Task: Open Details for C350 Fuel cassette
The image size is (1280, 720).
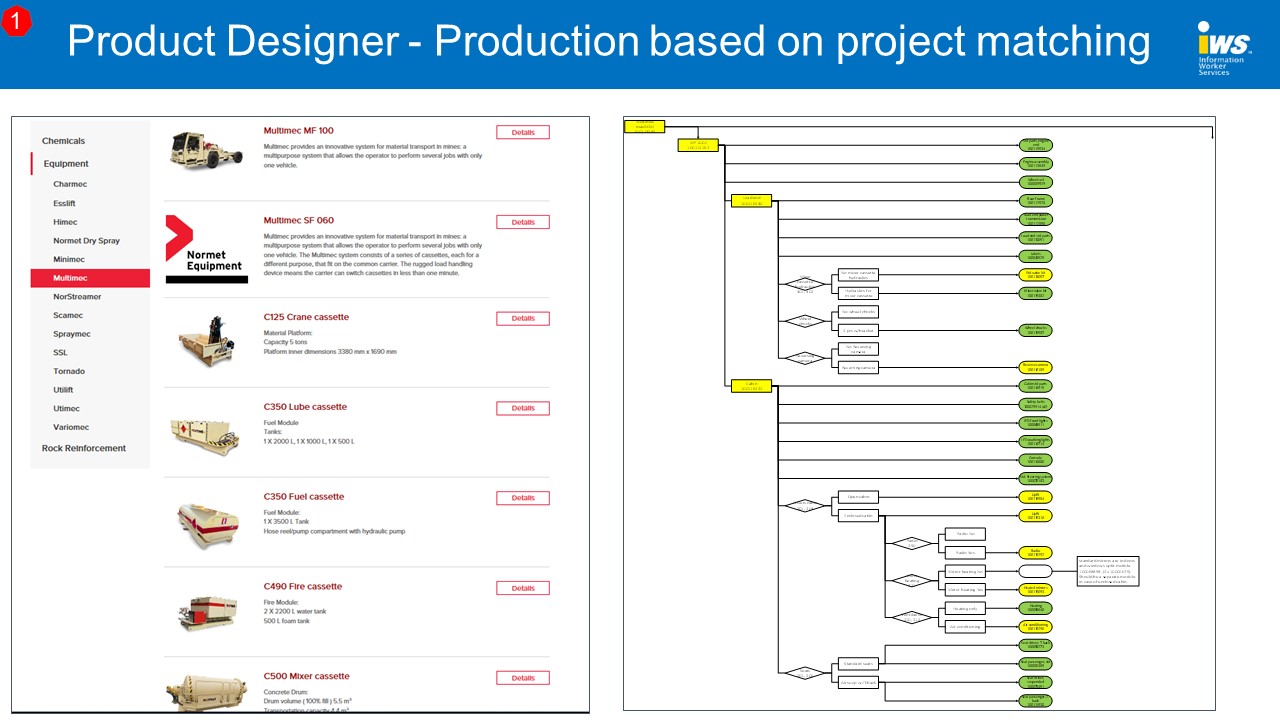Action: pyautogui.click(x=523, y=498)
